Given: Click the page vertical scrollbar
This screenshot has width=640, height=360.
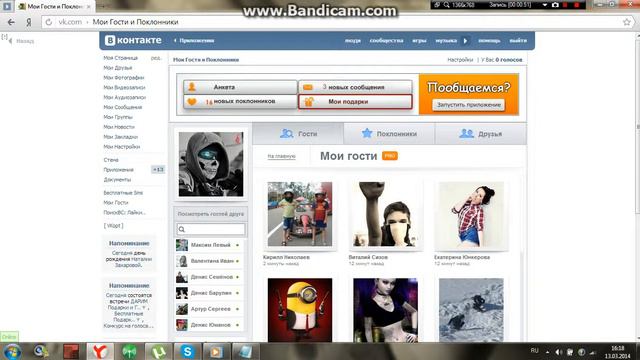Looking at the screenshot, I should (638, 186).
